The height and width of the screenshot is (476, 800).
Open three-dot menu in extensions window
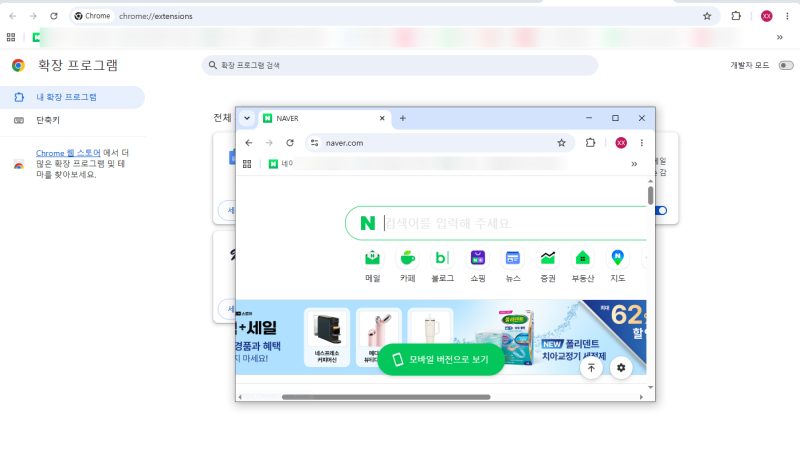pyautogui.click(x=787, y=16)
